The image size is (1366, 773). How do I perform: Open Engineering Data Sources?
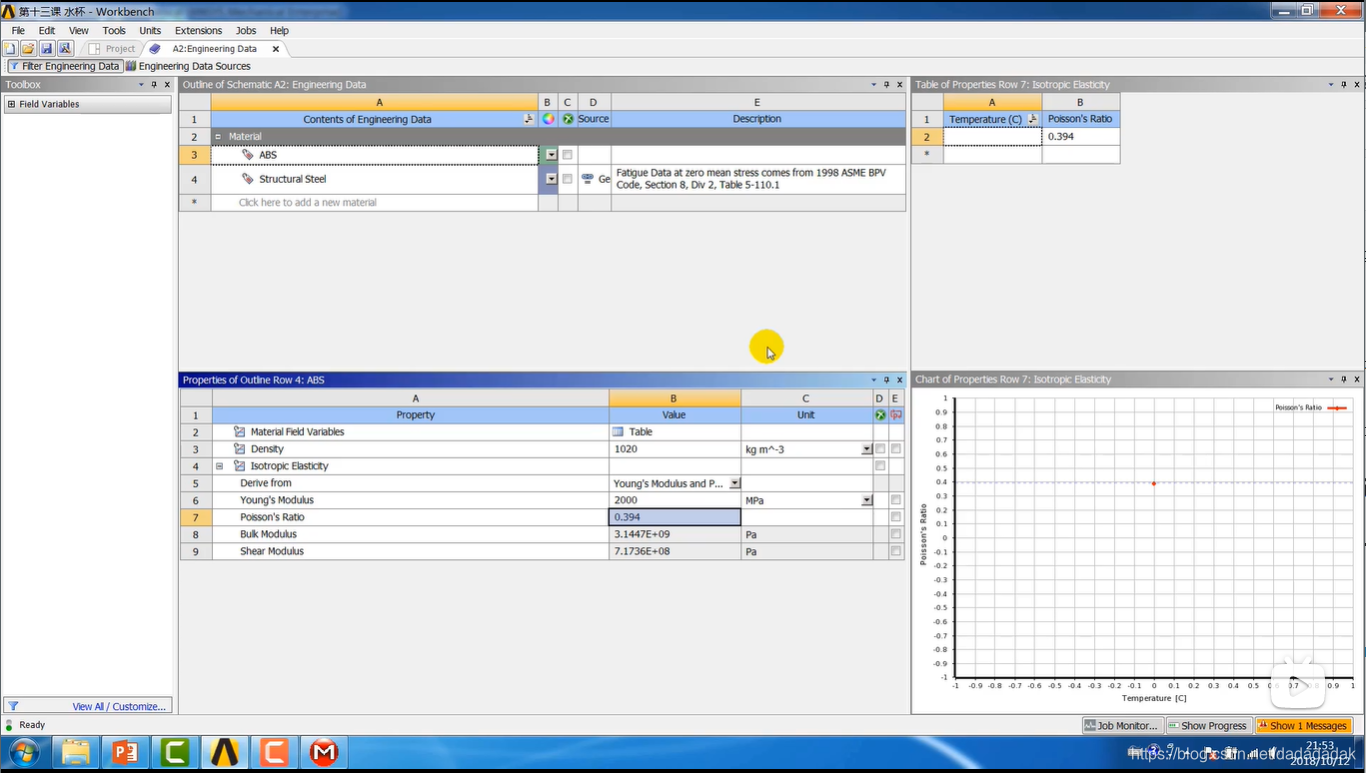click(188, 66)
